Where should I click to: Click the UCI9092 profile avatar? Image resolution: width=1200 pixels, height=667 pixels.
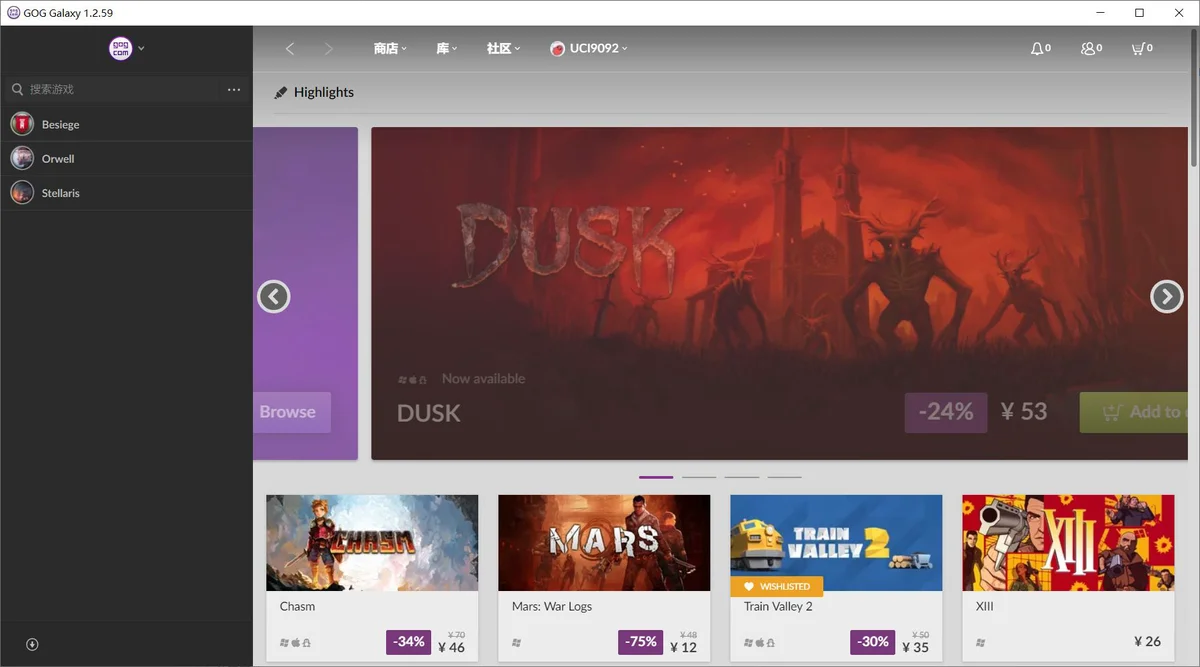(557, 48)
